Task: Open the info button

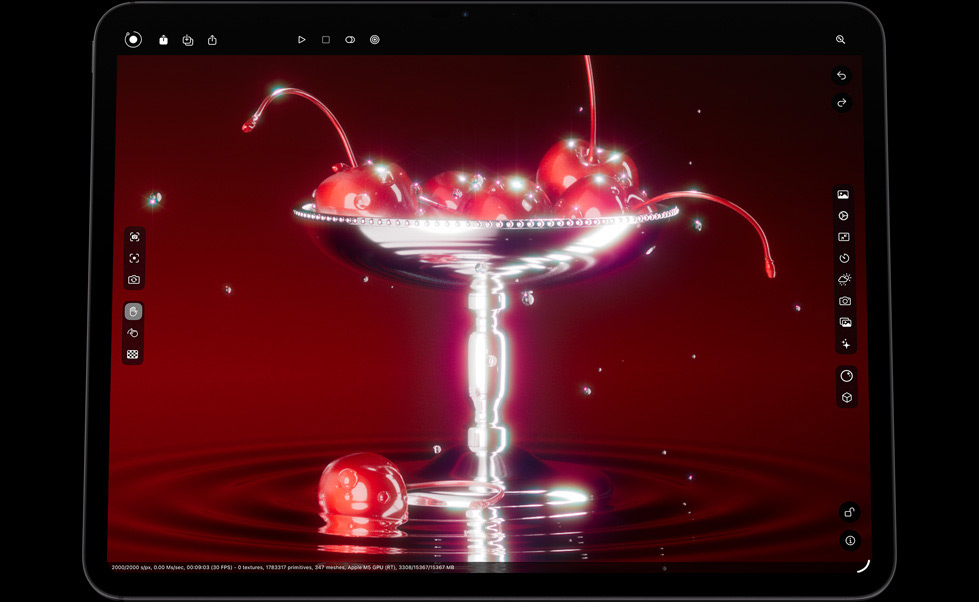Action: pos(849,540)
